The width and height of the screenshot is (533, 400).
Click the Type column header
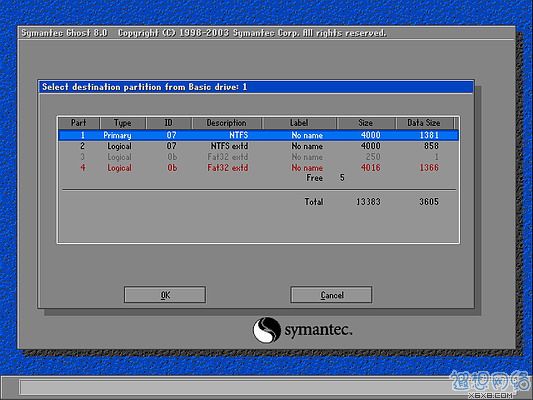tap(123, 123)
